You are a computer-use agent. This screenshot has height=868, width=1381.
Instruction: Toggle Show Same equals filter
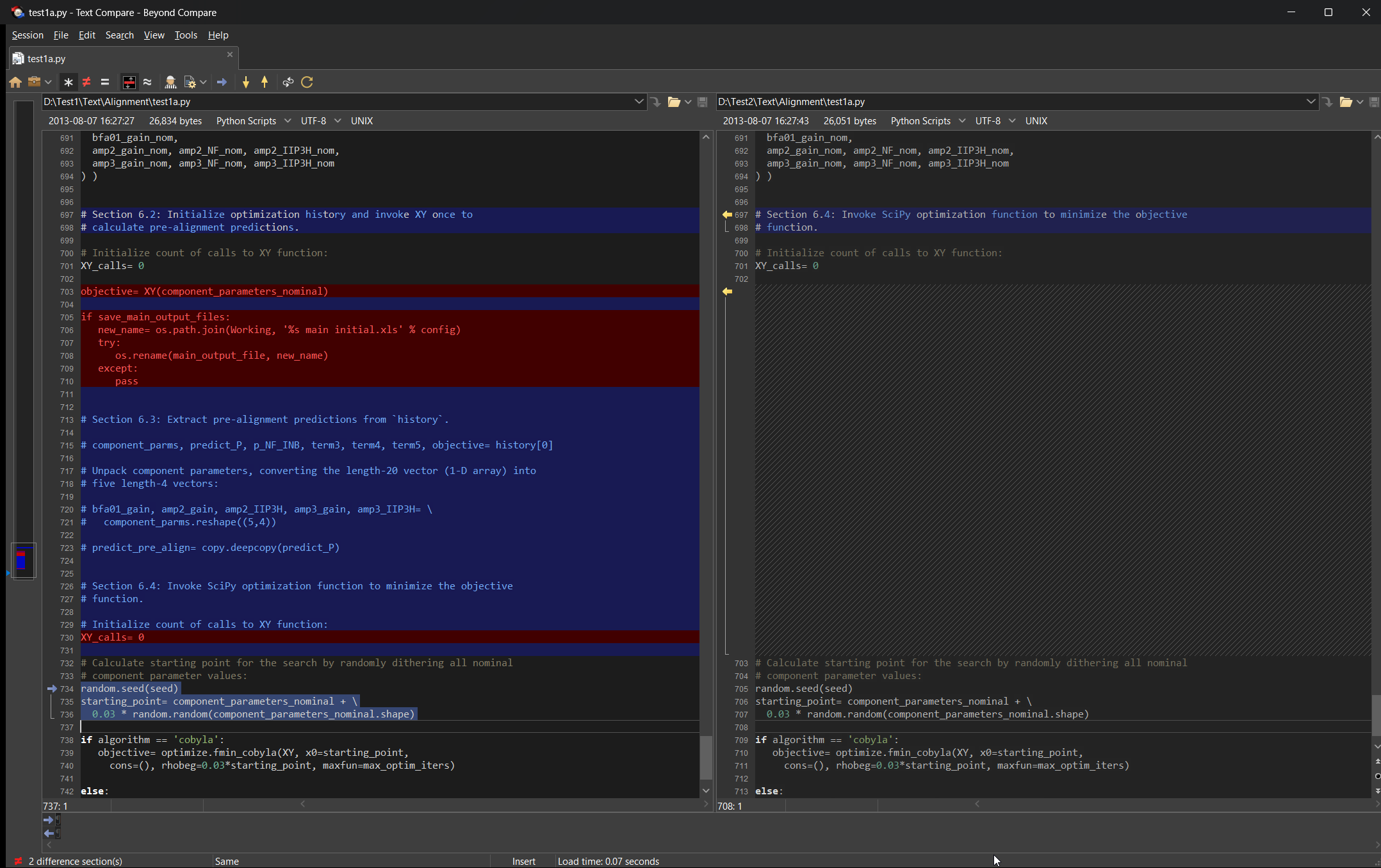pyautogui.click(x=105, y=82)
